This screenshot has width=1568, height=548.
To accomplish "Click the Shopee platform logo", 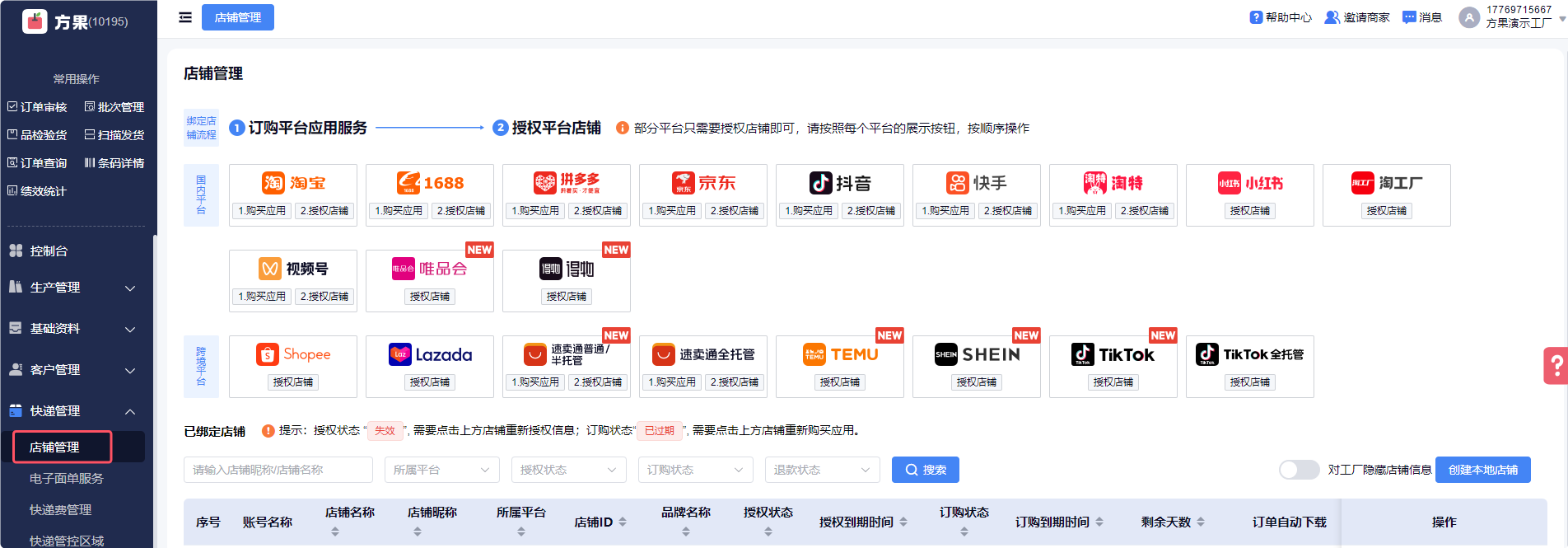I will (293, 354).
